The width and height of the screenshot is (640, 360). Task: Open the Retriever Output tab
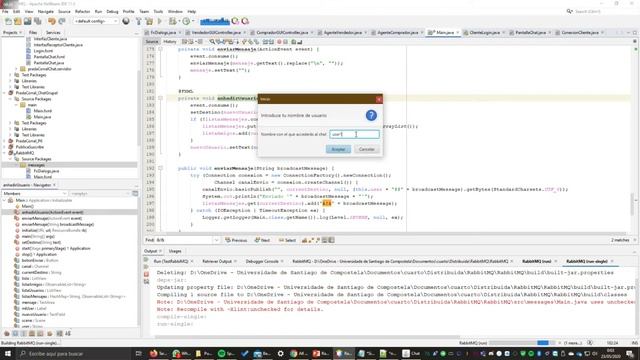point(217,261)
